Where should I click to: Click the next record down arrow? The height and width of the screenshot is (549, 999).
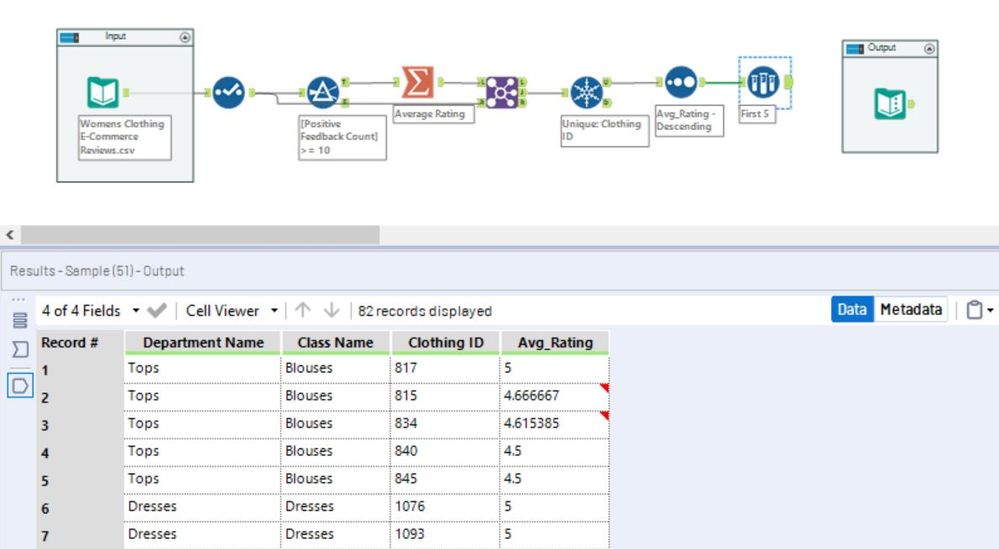click(x=333, y=311)
